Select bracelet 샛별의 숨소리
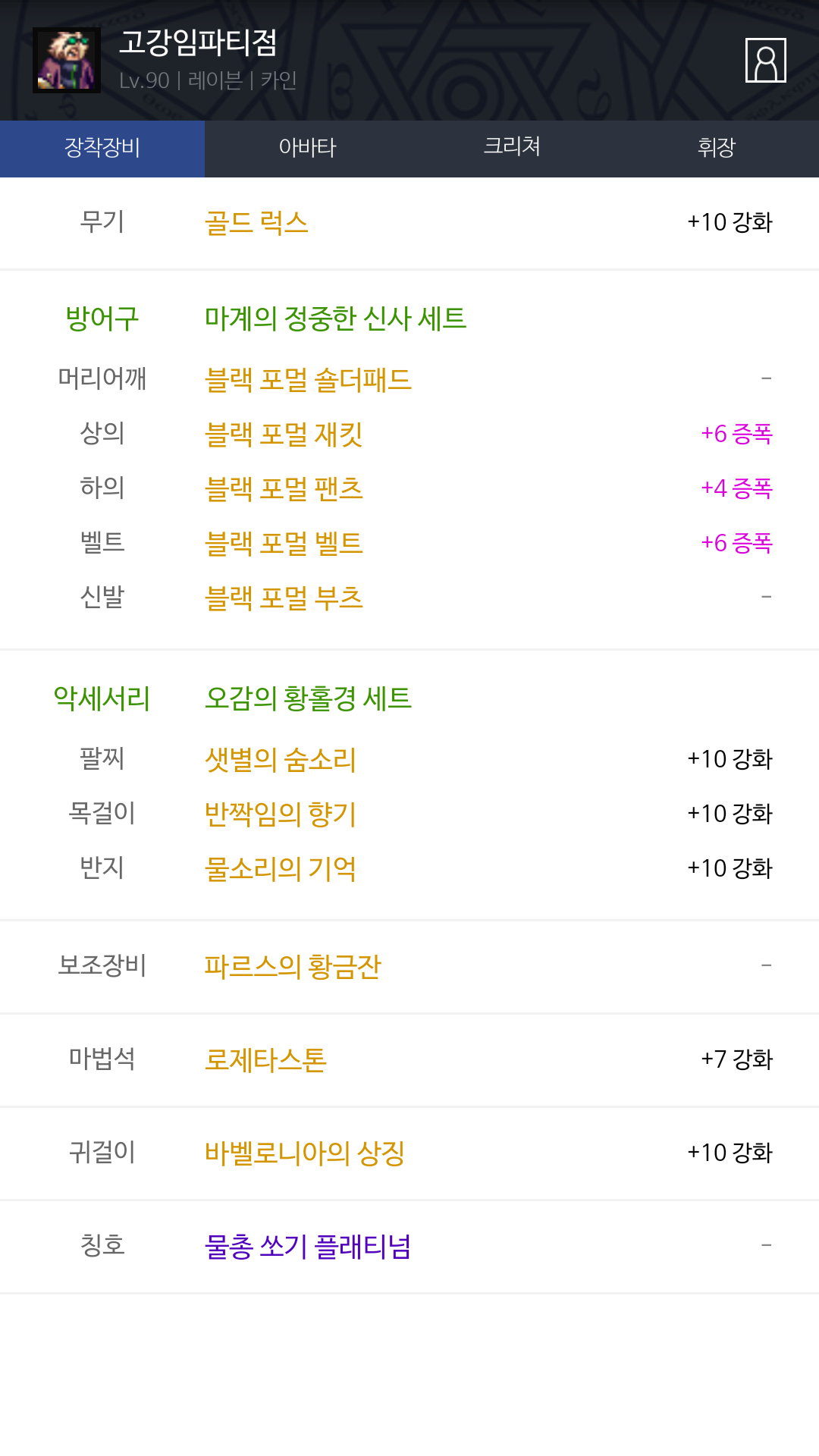Image resolution: width=819 pixels, height=1456 pixels. click(x=281, y=759)
